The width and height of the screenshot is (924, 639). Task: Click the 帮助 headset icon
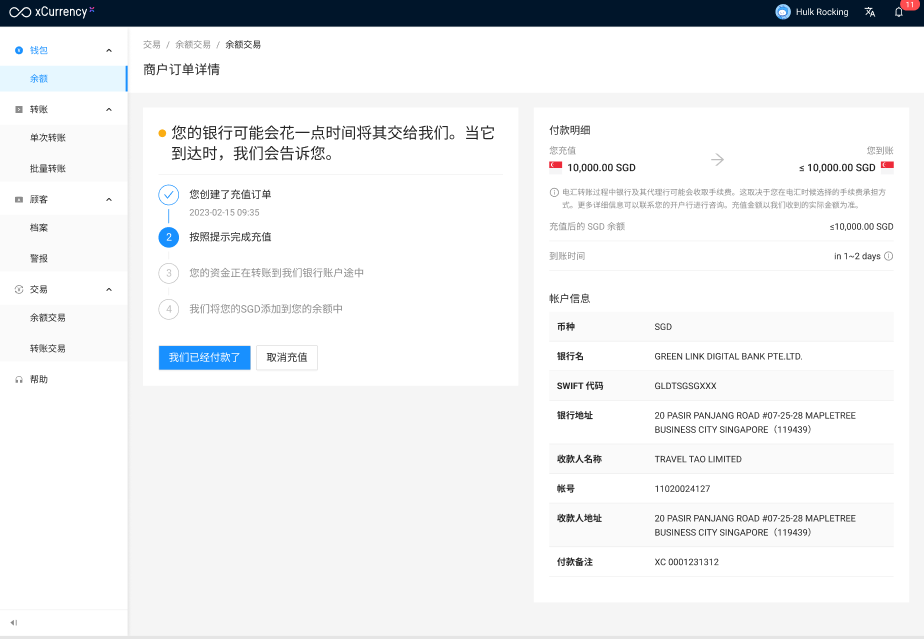pyautogui.click(x=19, y=380)
